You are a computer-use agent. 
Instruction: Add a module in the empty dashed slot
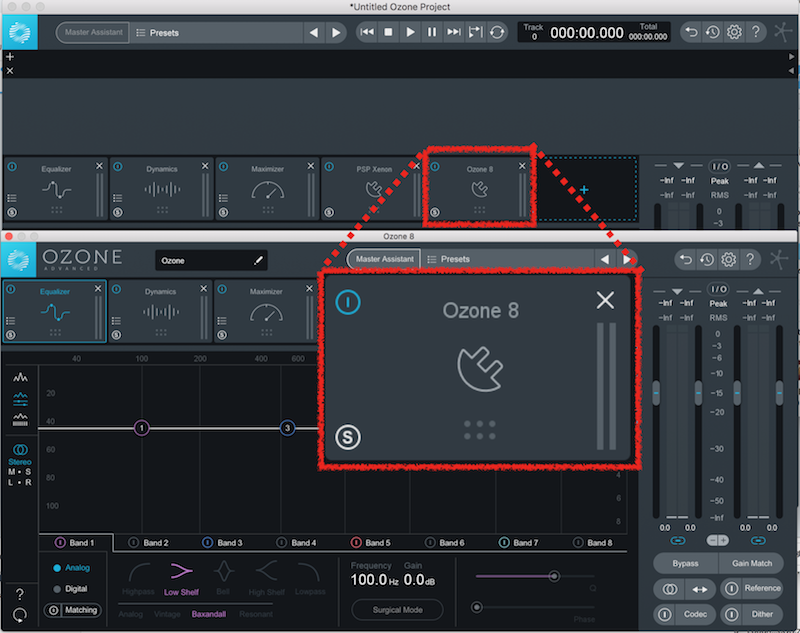(x=584, y=190)
